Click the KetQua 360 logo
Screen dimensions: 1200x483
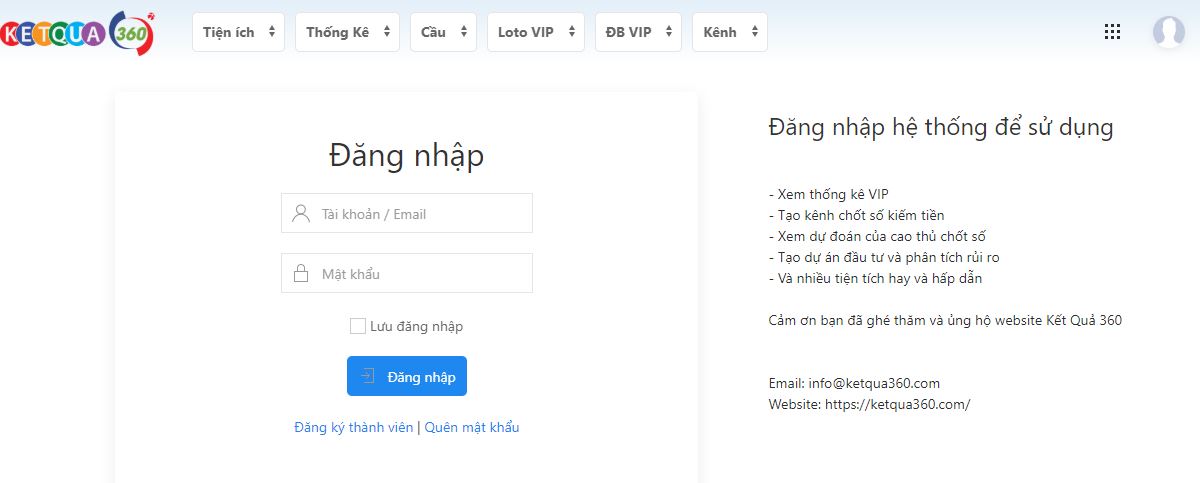tap(77, 32)
